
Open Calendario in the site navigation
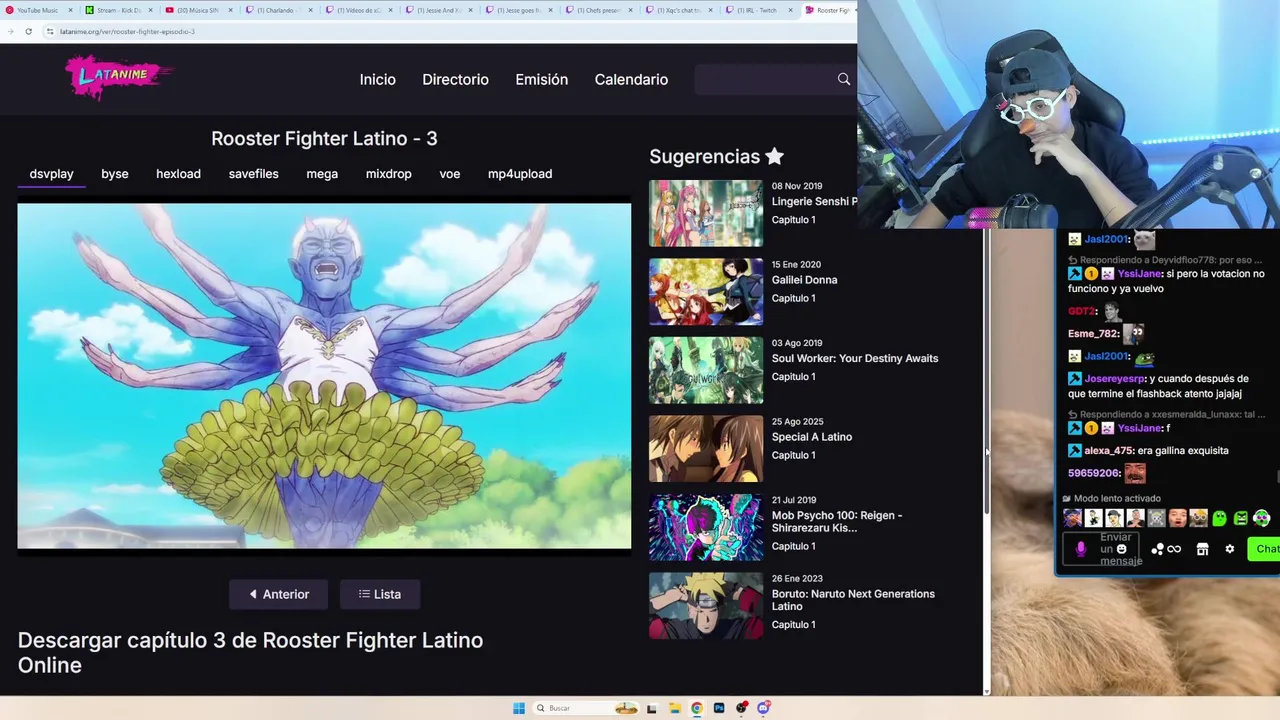pyautogui.click(x=631, y=79)
